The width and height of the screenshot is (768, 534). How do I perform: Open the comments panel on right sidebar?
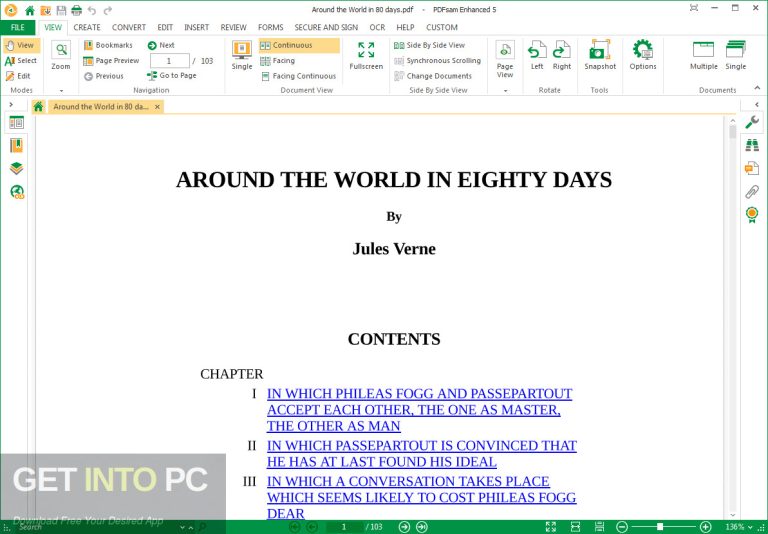click(752, 169)
